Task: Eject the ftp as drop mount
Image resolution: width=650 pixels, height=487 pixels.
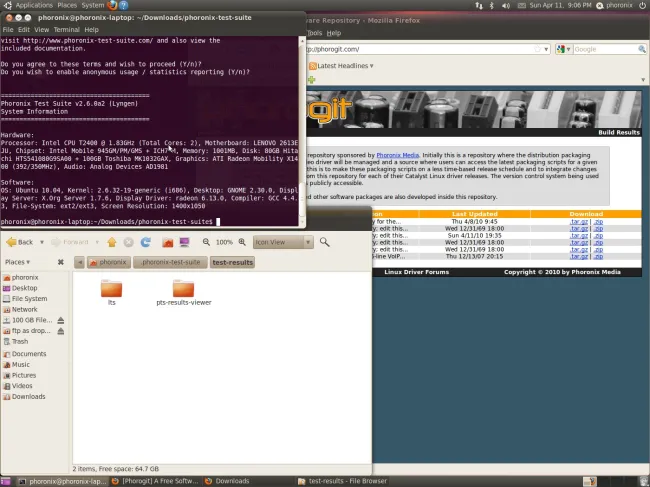Action: [61, 331]
